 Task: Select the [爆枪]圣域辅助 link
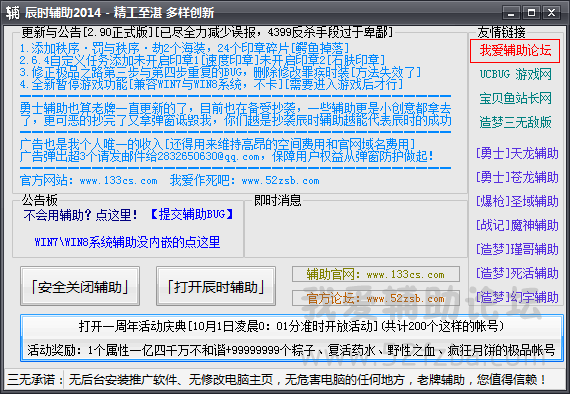(x=517, y=201)
